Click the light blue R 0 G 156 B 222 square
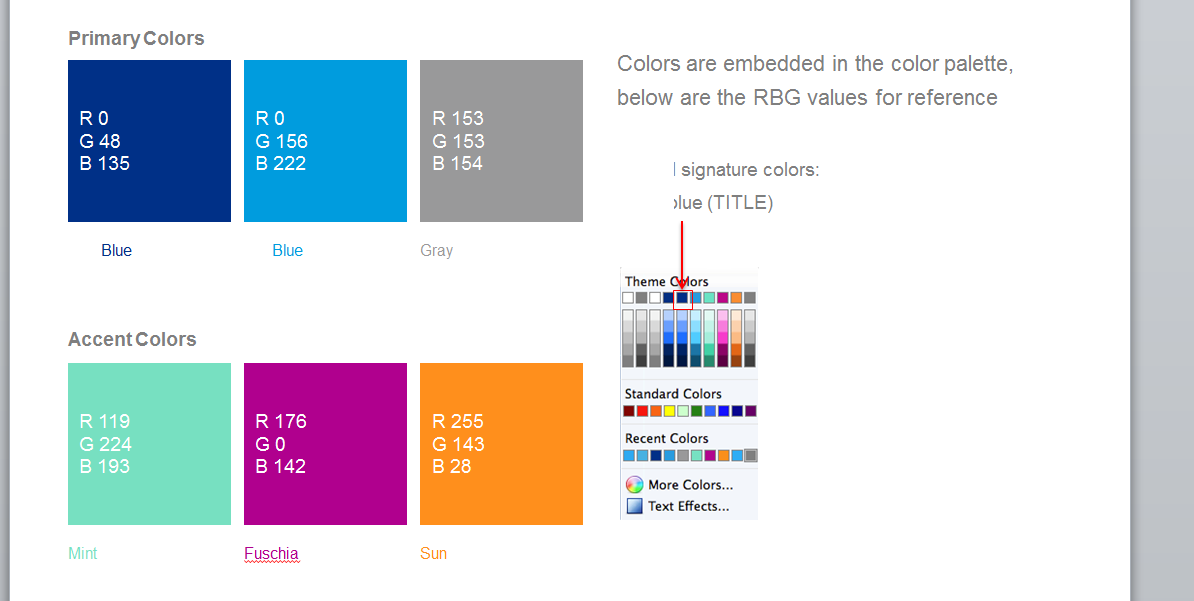 (x=325, y=141)
